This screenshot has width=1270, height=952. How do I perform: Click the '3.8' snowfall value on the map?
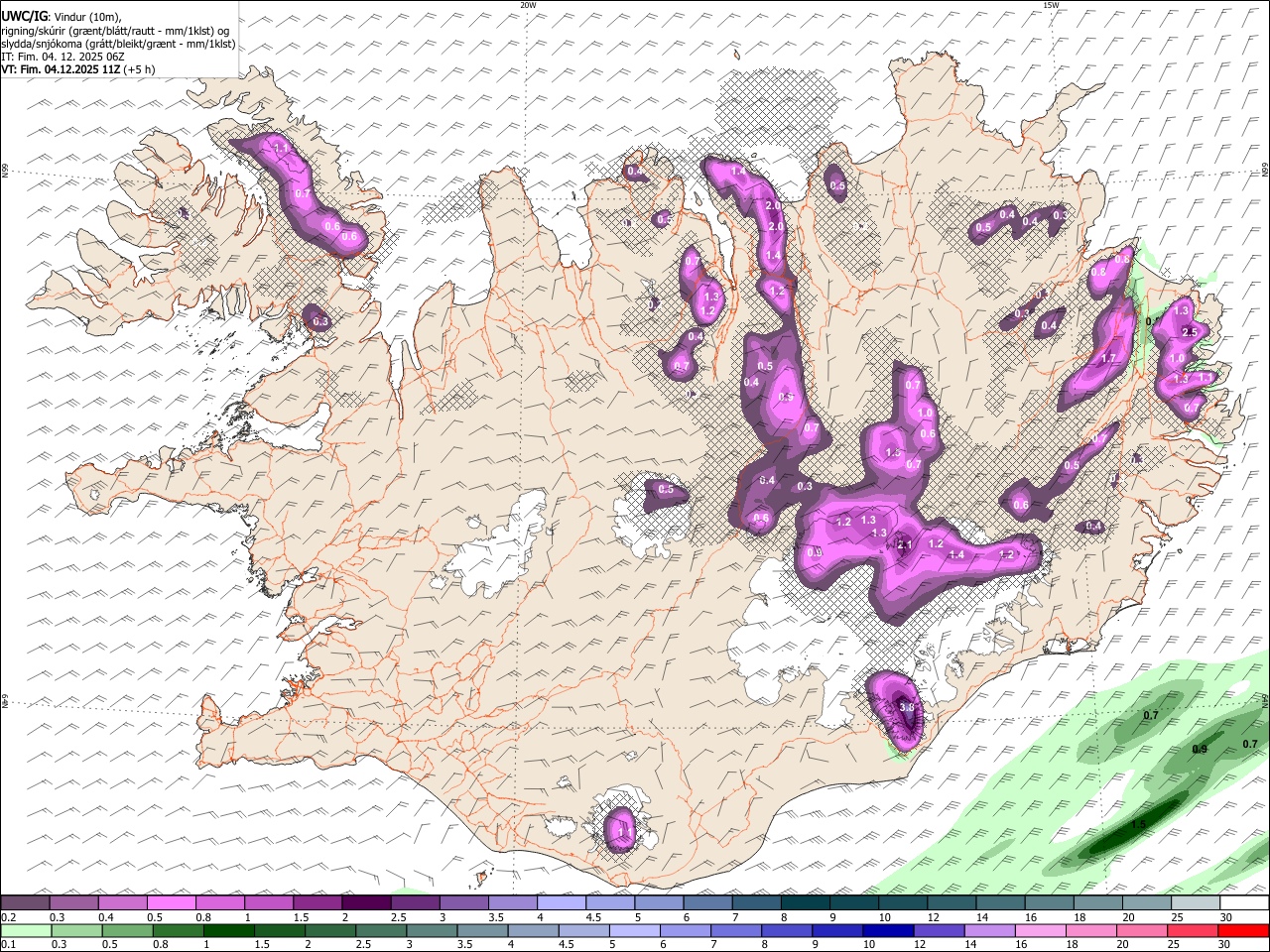click(907, 707)
